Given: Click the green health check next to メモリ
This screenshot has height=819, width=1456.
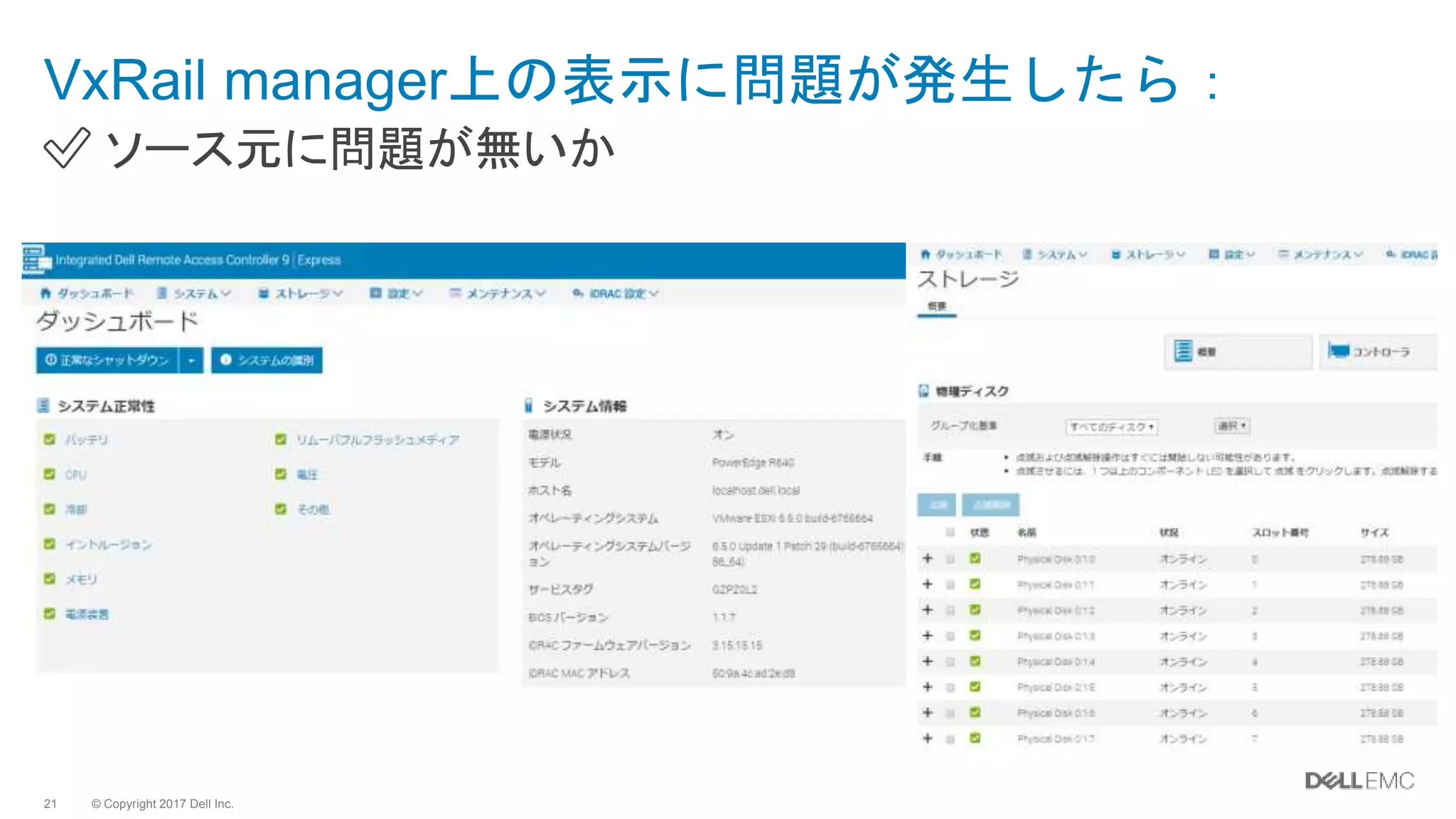Looking at the screenshot, I should [50, 579].
